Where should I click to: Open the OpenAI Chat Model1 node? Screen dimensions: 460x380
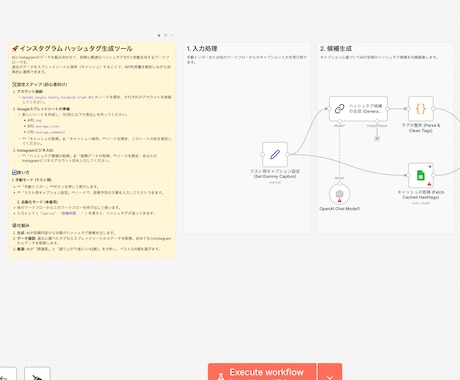click(x=339, y=194)
